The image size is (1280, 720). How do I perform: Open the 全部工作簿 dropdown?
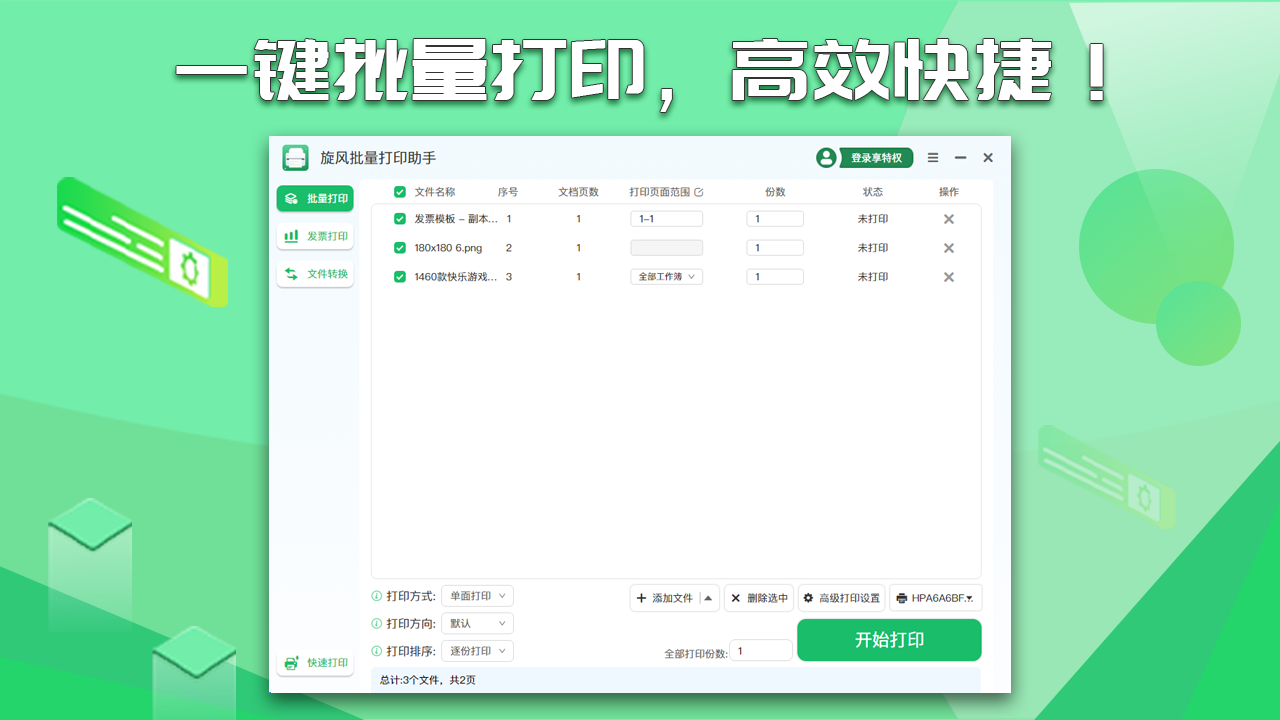[x=666, y=276]
